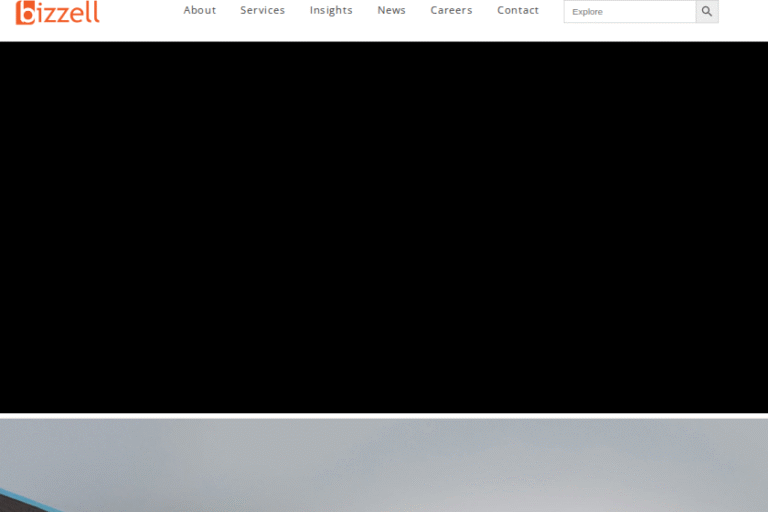Image resolution: width=768 pixels, height=512 pixels.
Task: Submit search using the magnifier button
Action: (707, 11)
